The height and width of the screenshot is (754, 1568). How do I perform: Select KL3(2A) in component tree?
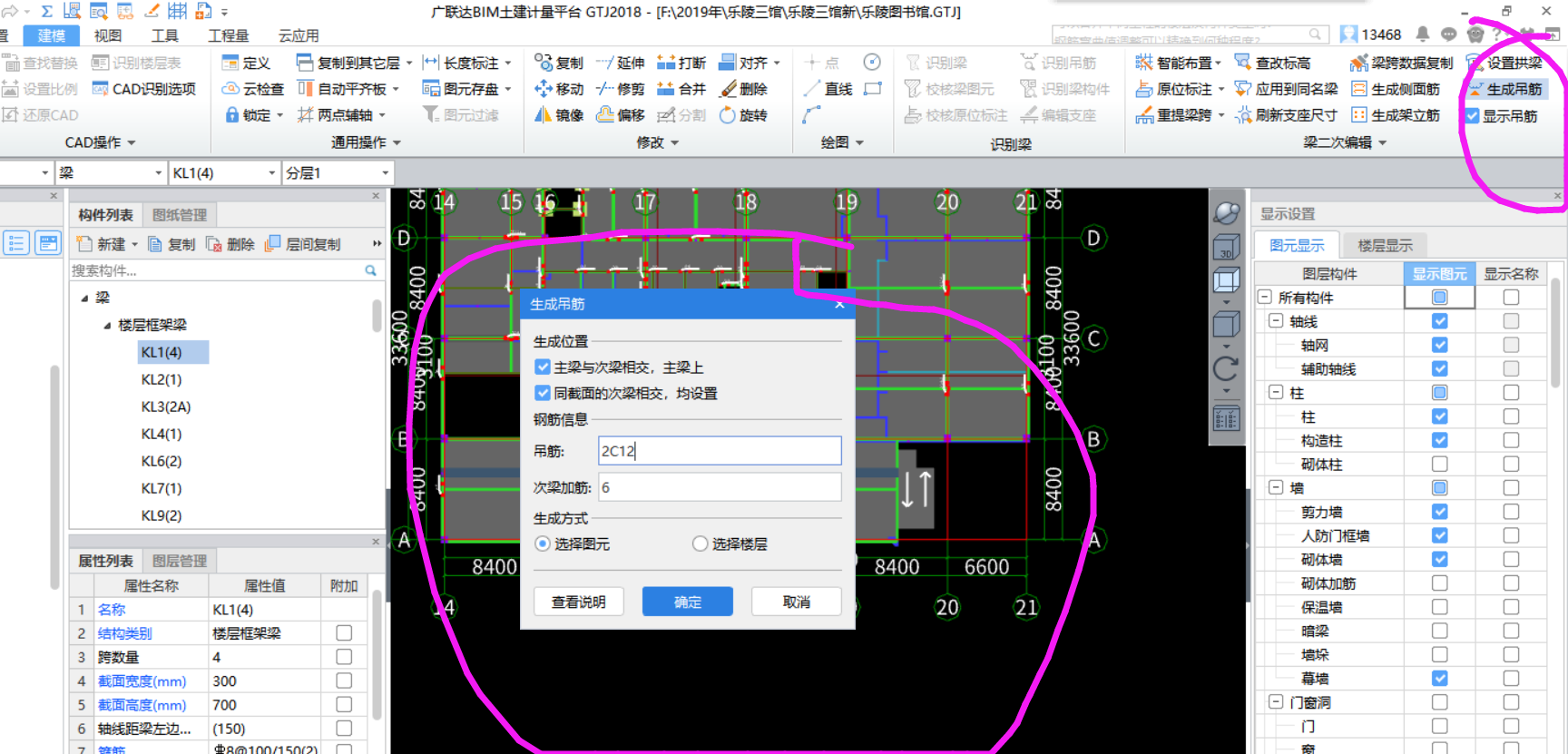point(166,406)
